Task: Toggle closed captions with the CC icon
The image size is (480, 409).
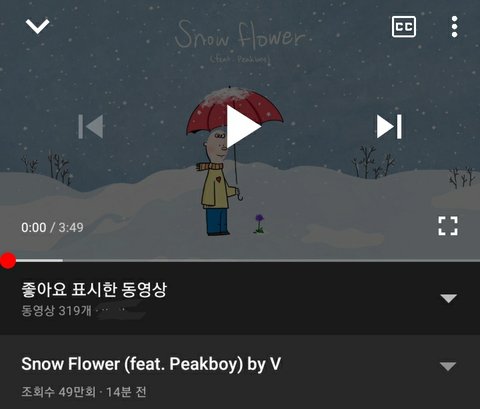Action: [404, 26]
